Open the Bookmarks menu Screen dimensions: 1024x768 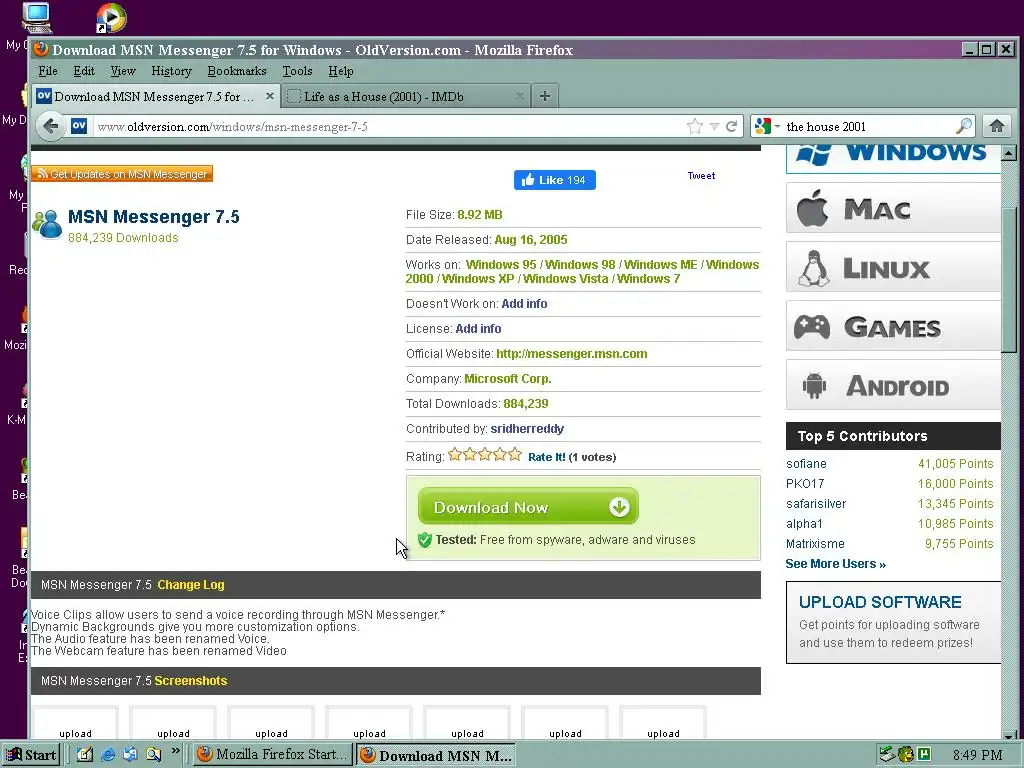click(x=236, y=71)
